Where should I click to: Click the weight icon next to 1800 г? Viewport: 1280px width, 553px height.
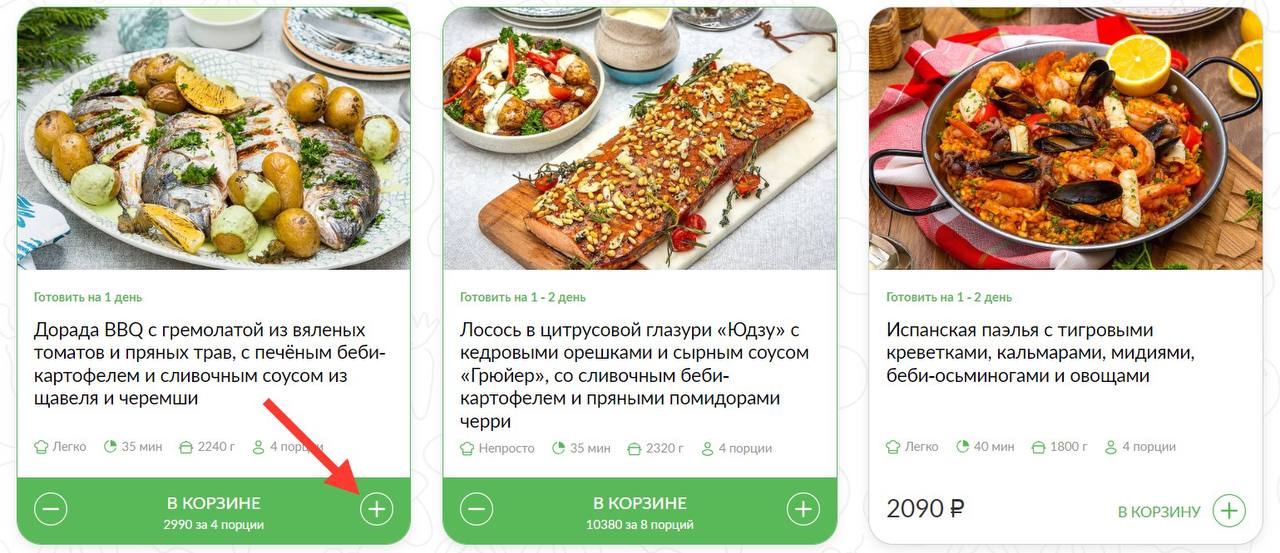tap(1038, 447)
